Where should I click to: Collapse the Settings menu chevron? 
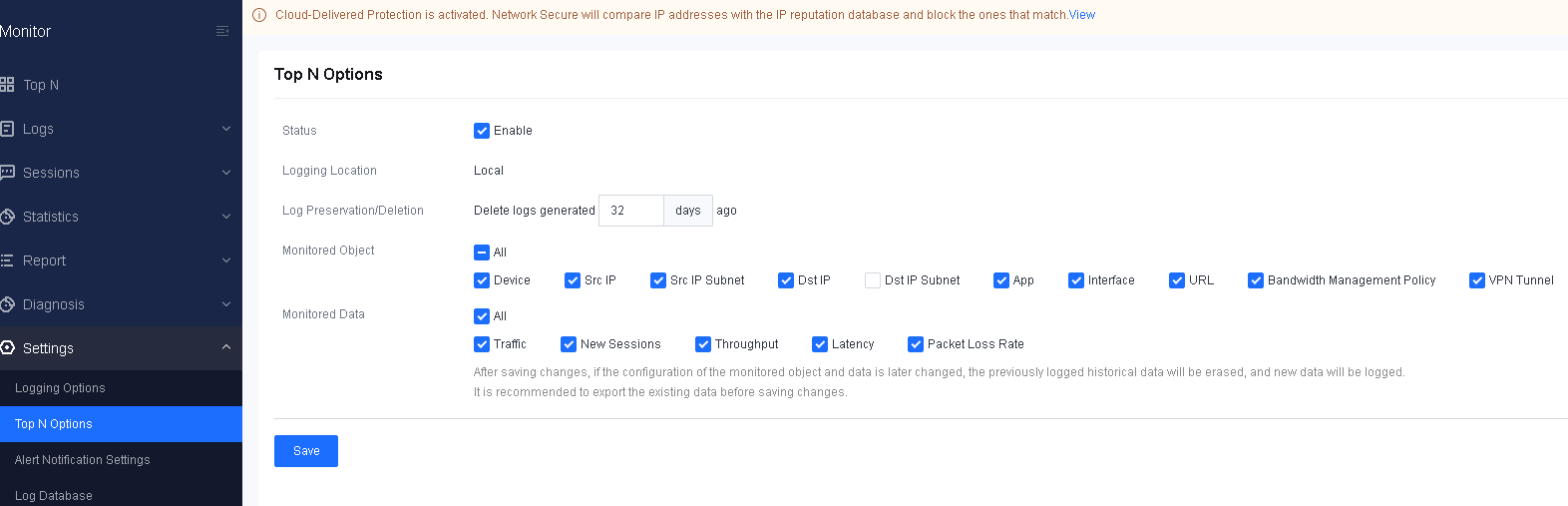click(x=226, y=347)
